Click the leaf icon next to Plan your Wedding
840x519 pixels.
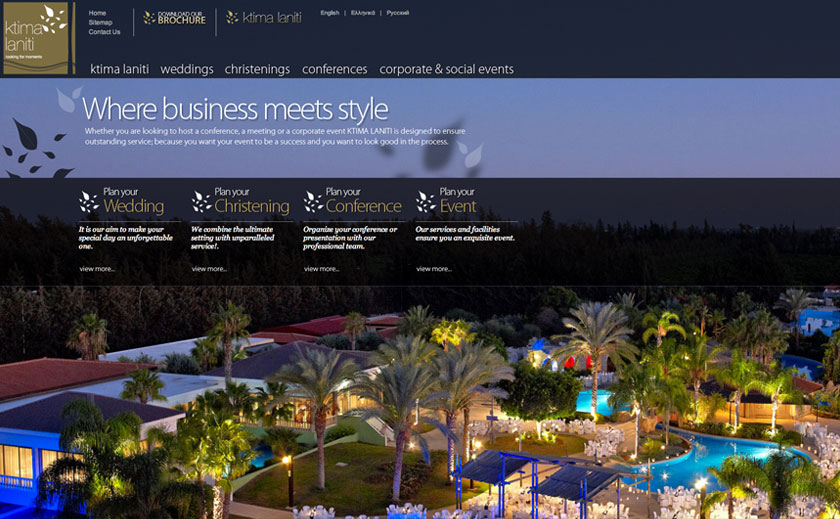coord(89,201)
